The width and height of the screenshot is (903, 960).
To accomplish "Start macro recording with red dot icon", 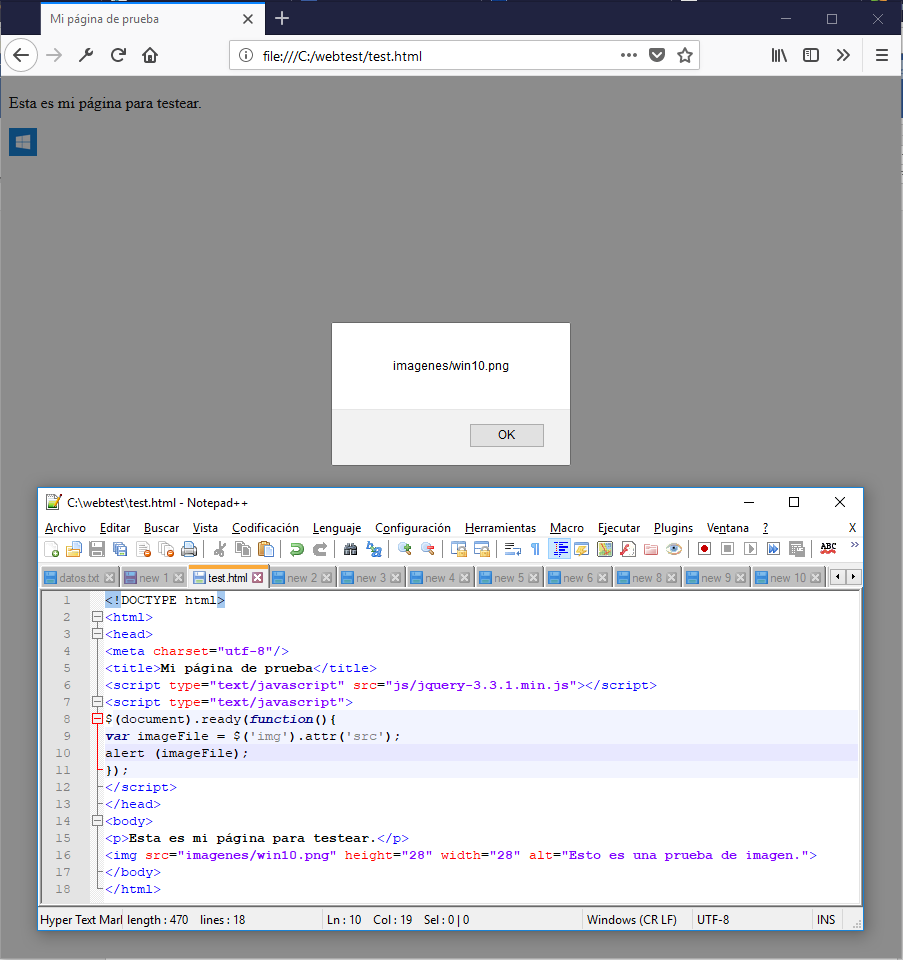I will pos(705,549).
